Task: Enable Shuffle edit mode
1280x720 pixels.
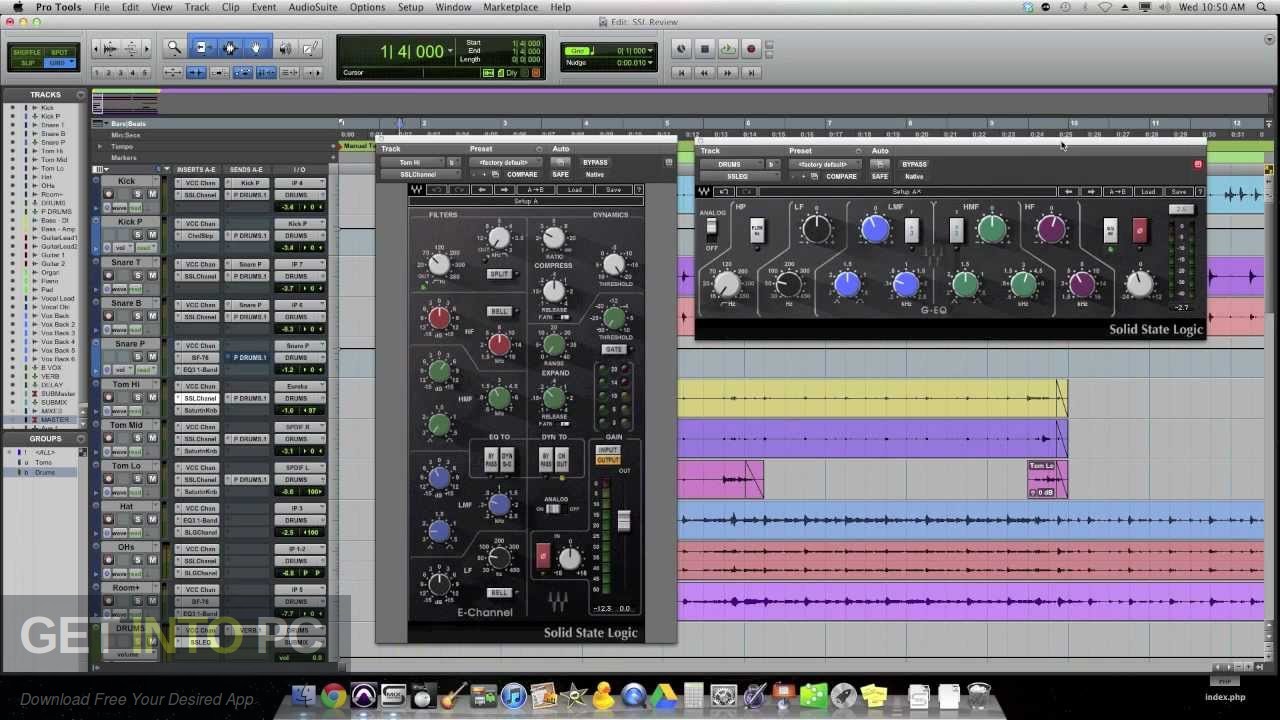Action: (x=27, y=52)
